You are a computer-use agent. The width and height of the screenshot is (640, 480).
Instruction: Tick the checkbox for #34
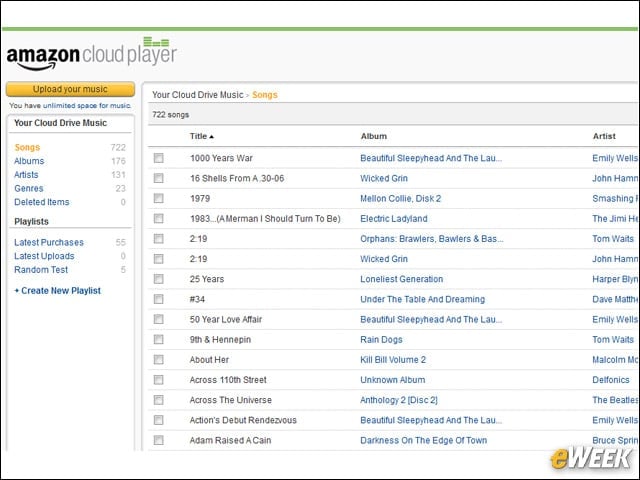click(158, 299)
